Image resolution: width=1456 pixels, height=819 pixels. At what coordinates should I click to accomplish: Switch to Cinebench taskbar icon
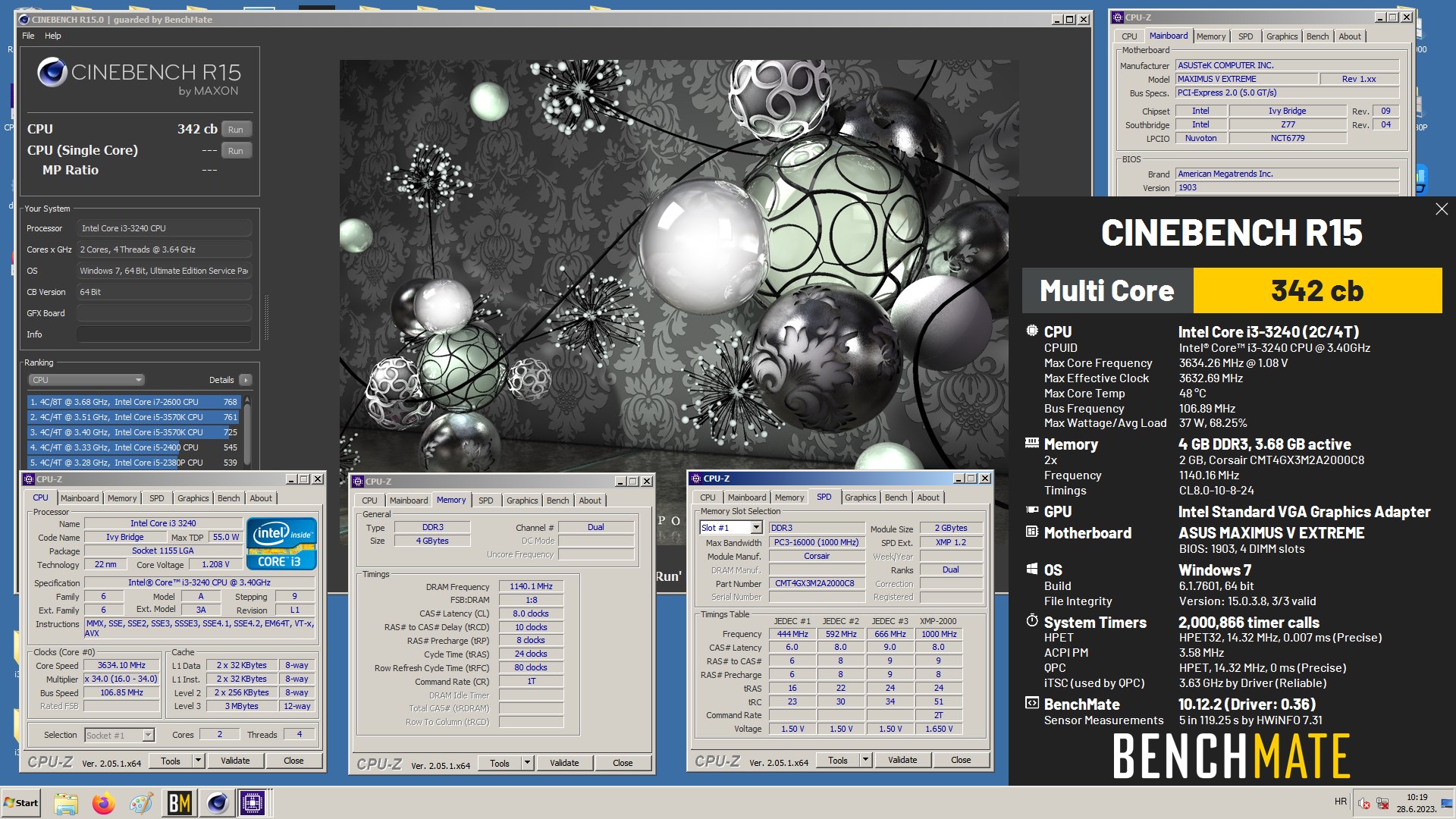[x=217, y=803]
